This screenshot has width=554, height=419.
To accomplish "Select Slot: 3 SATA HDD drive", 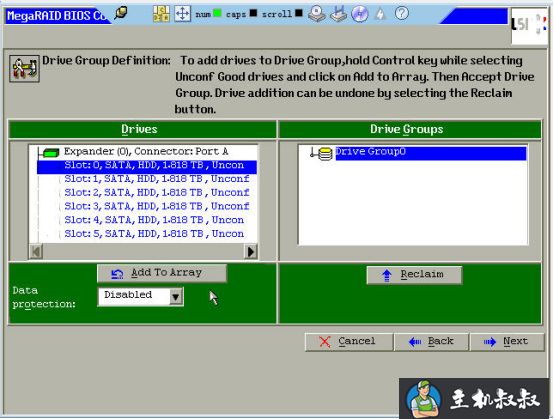I will point(157,206).
